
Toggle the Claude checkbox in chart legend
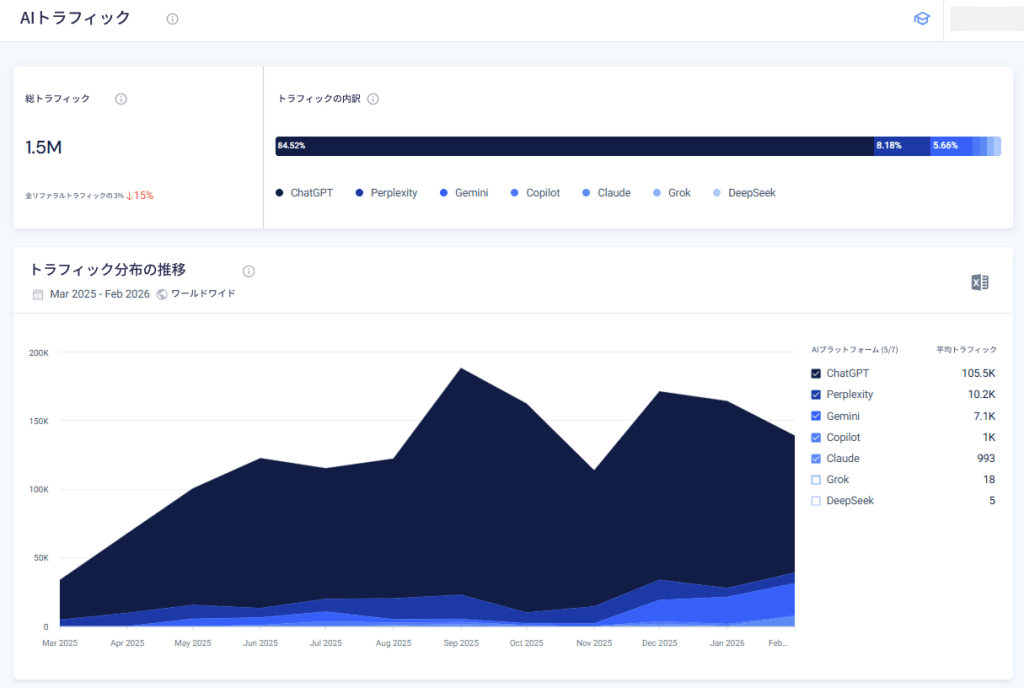816,458
